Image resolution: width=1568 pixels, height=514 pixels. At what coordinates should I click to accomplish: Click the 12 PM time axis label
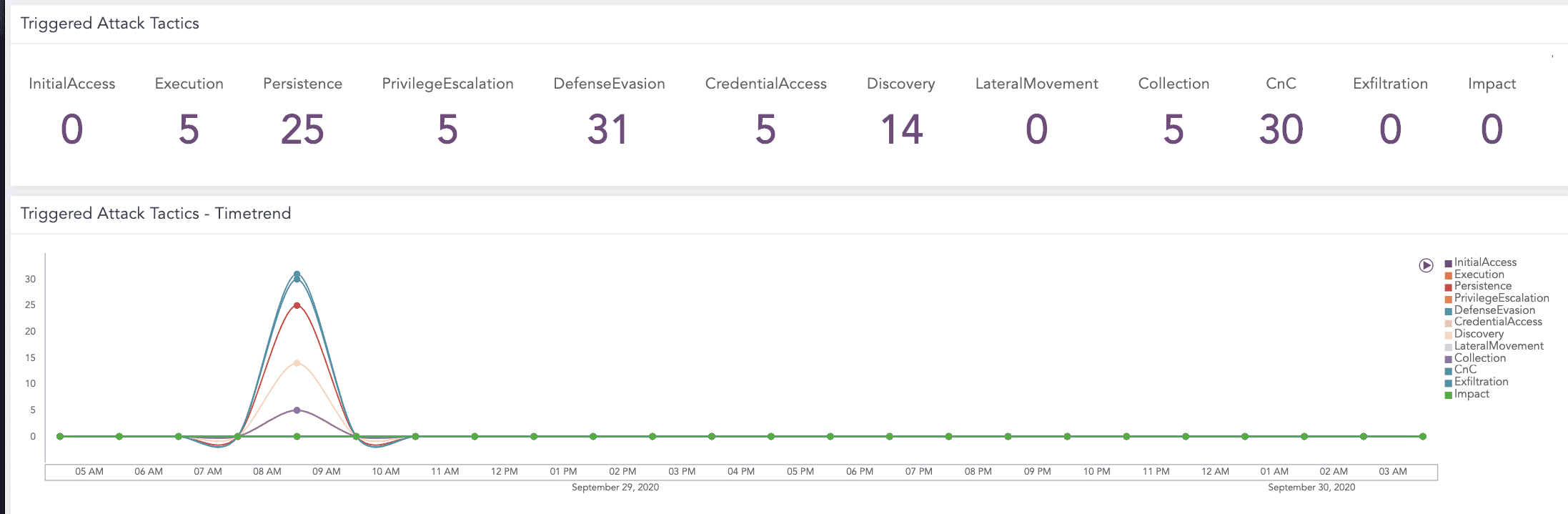(x=504, y=472)
